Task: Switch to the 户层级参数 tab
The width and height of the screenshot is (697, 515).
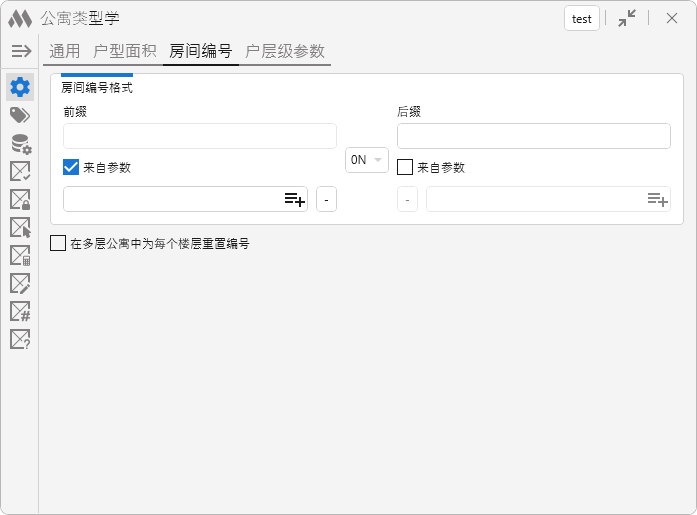Action: tap(285, 51)
